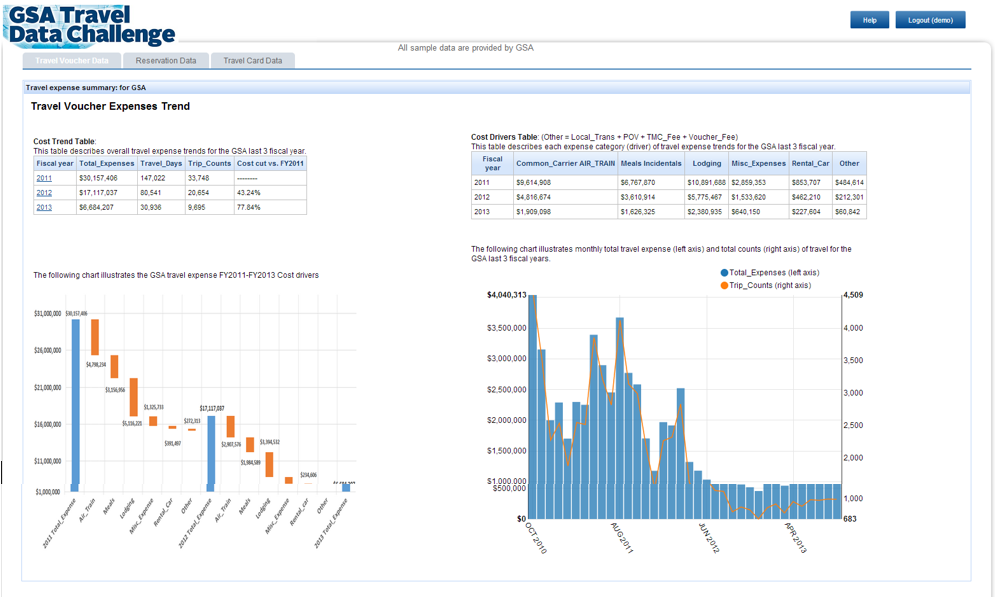Open the Reservation Data tab
995x597 pixels.
[166, 61]
